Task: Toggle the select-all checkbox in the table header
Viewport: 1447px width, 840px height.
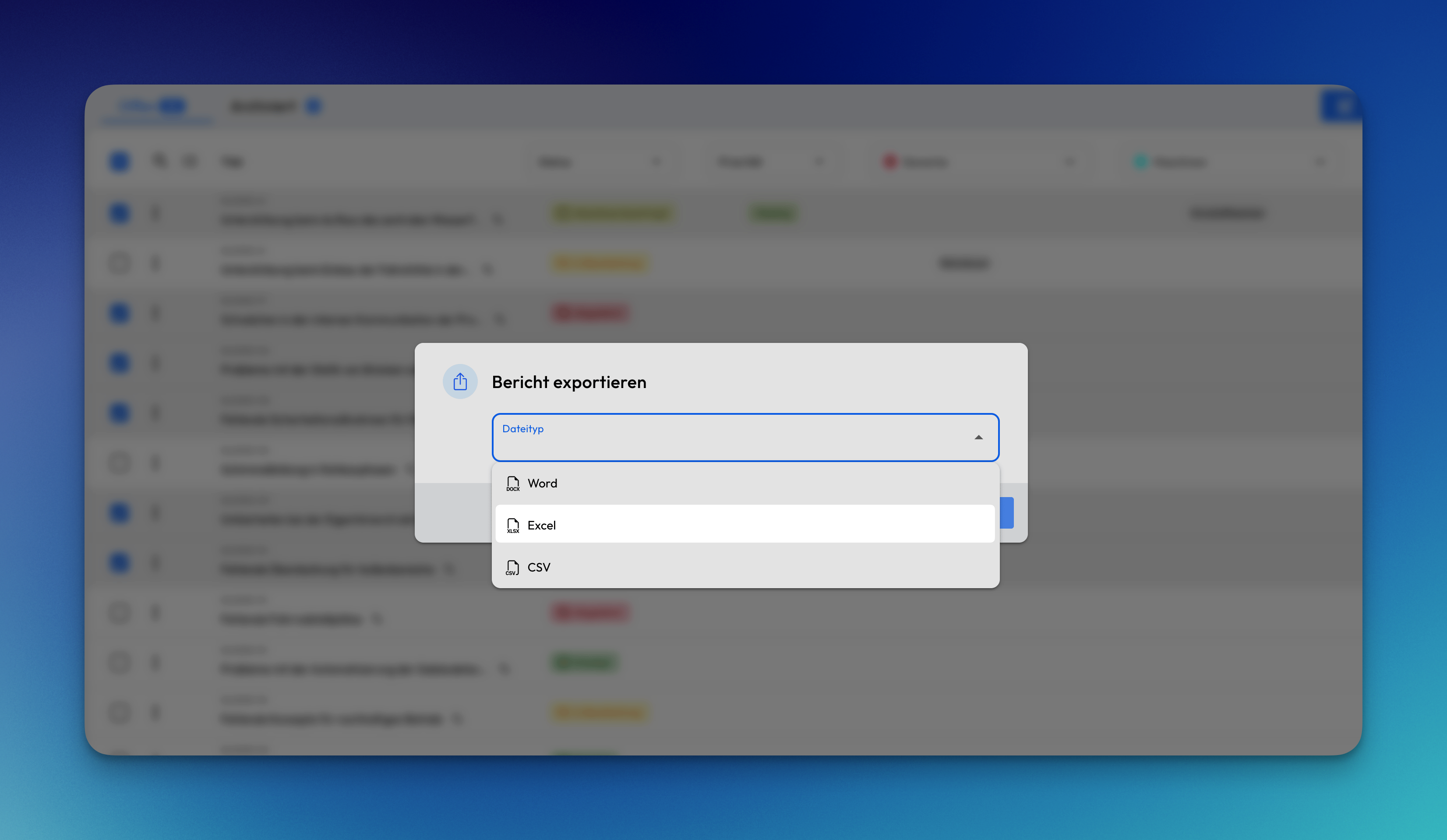Action: (120, 161)
